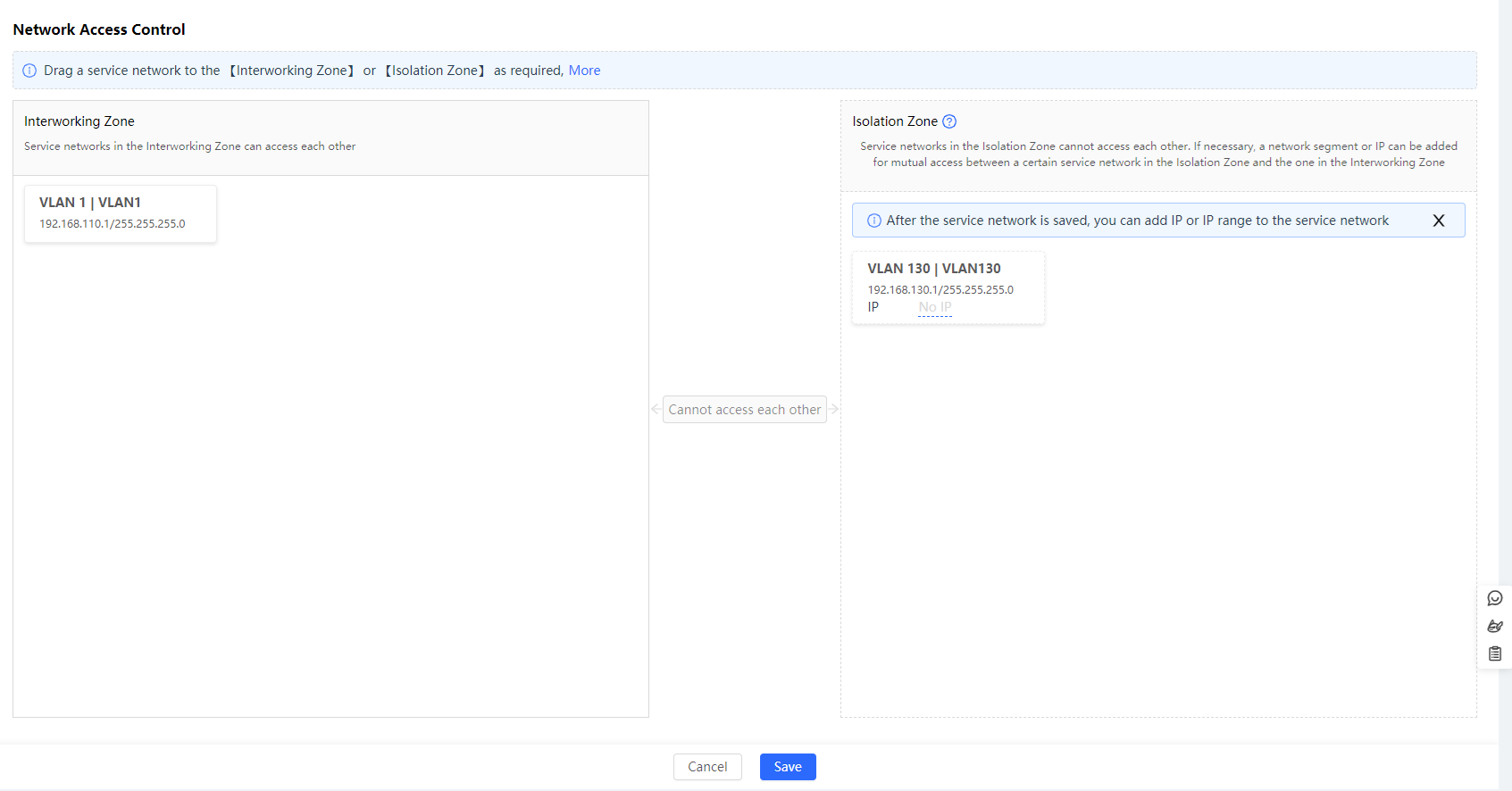Click the robot assistant icon in side panel
This screenshot has height=791, width=1512.
pos(1494,626)
